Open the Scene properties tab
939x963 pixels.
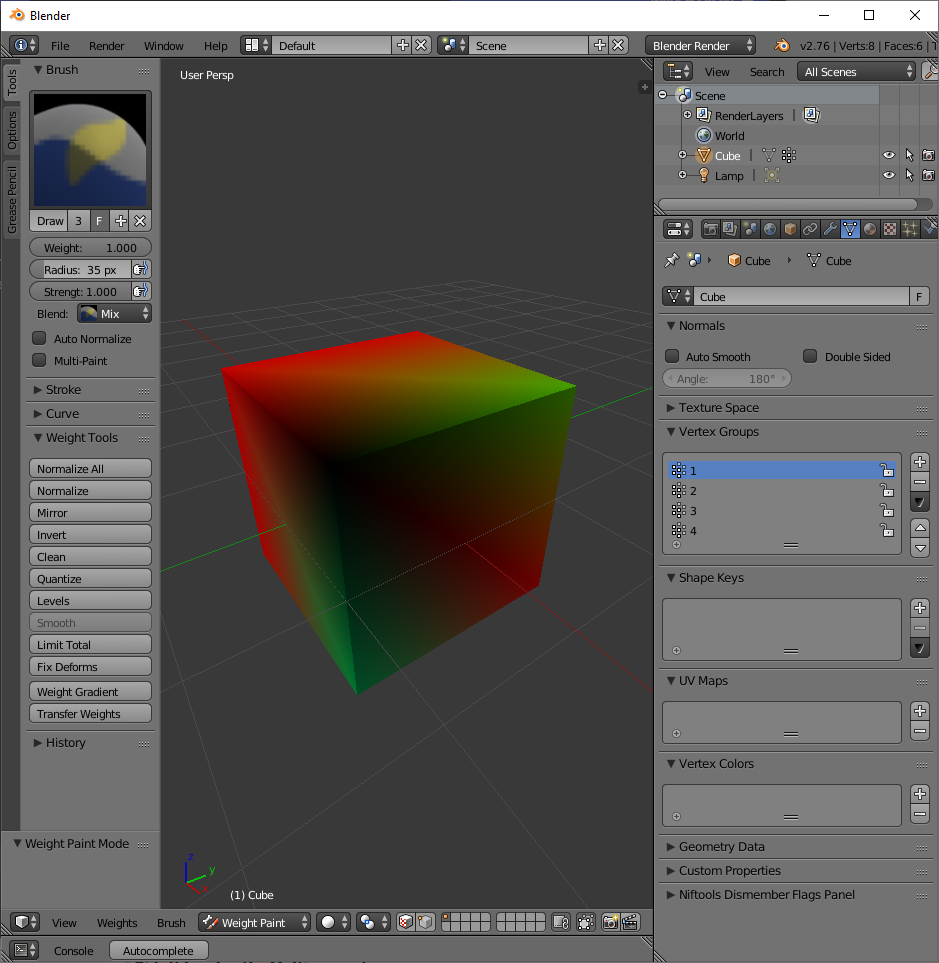(750, 229)
